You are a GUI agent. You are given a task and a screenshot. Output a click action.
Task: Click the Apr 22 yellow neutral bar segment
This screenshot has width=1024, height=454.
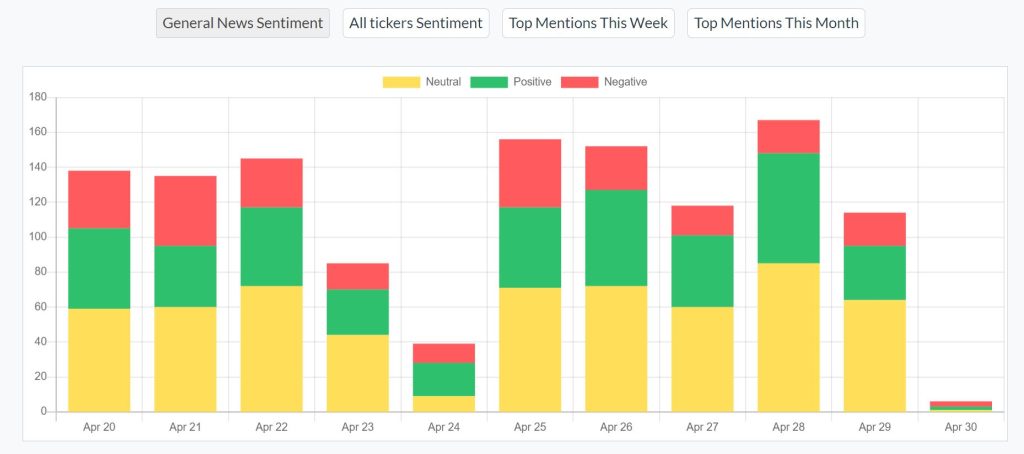point(271,348)
